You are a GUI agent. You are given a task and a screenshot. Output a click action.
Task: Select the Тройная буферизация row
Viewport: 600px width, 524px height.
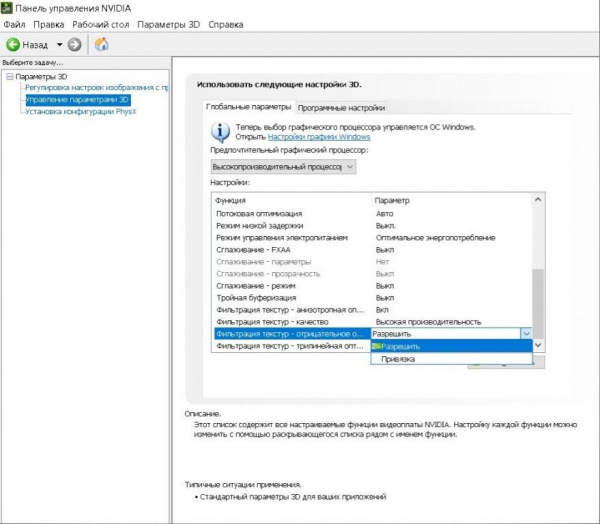371,298
